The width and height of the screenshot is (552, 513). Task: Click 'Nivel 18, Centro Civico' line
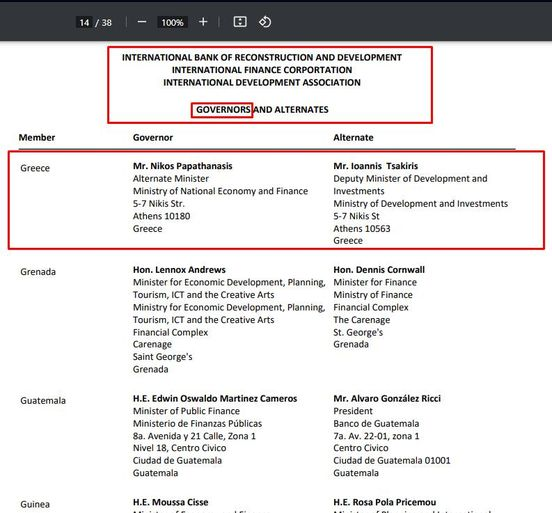(x=180, y=448)
